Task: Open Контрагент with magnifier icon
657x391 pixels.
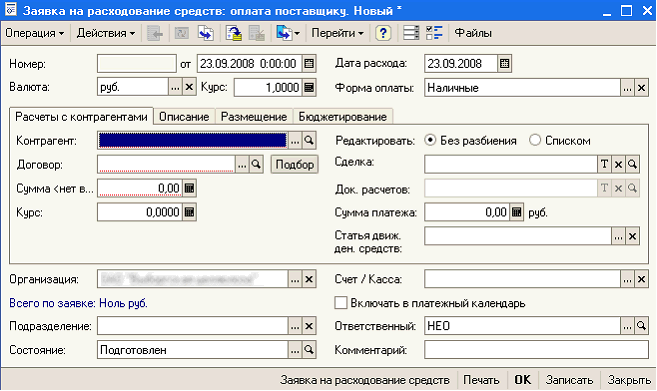Action: point(309,140)
